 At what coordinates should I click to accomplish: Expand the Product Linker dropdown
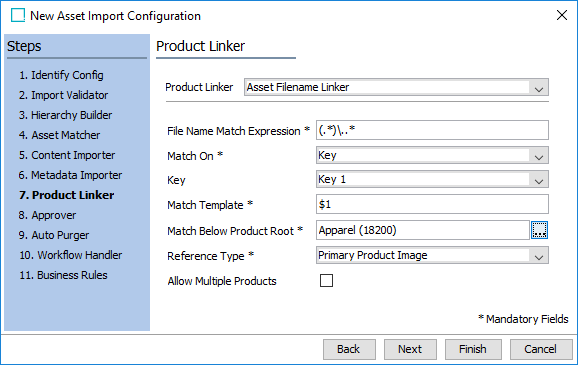[x=396, y=87]
